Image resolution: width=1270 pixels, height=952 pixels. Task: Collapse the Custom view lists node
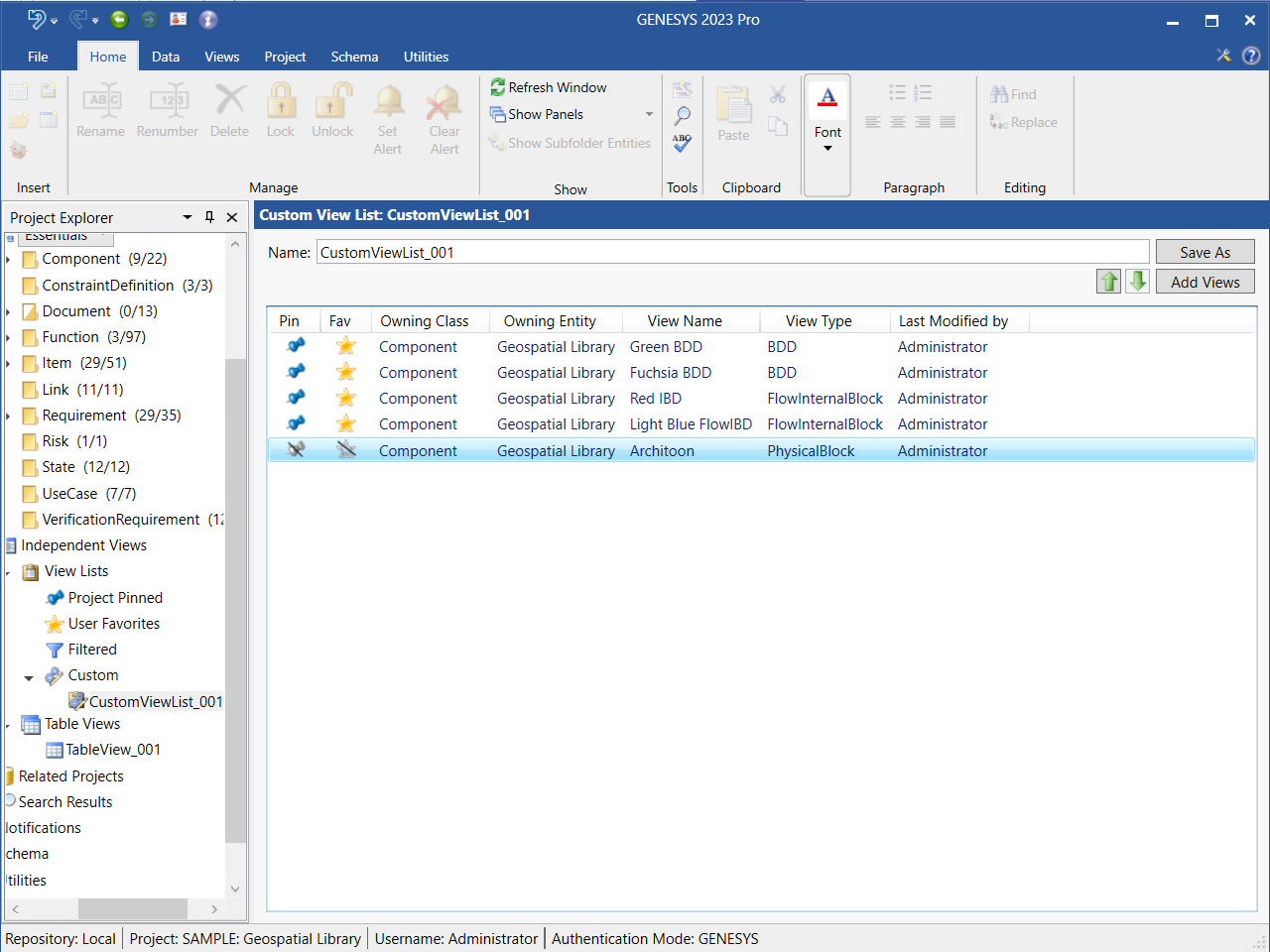[29, 677]
